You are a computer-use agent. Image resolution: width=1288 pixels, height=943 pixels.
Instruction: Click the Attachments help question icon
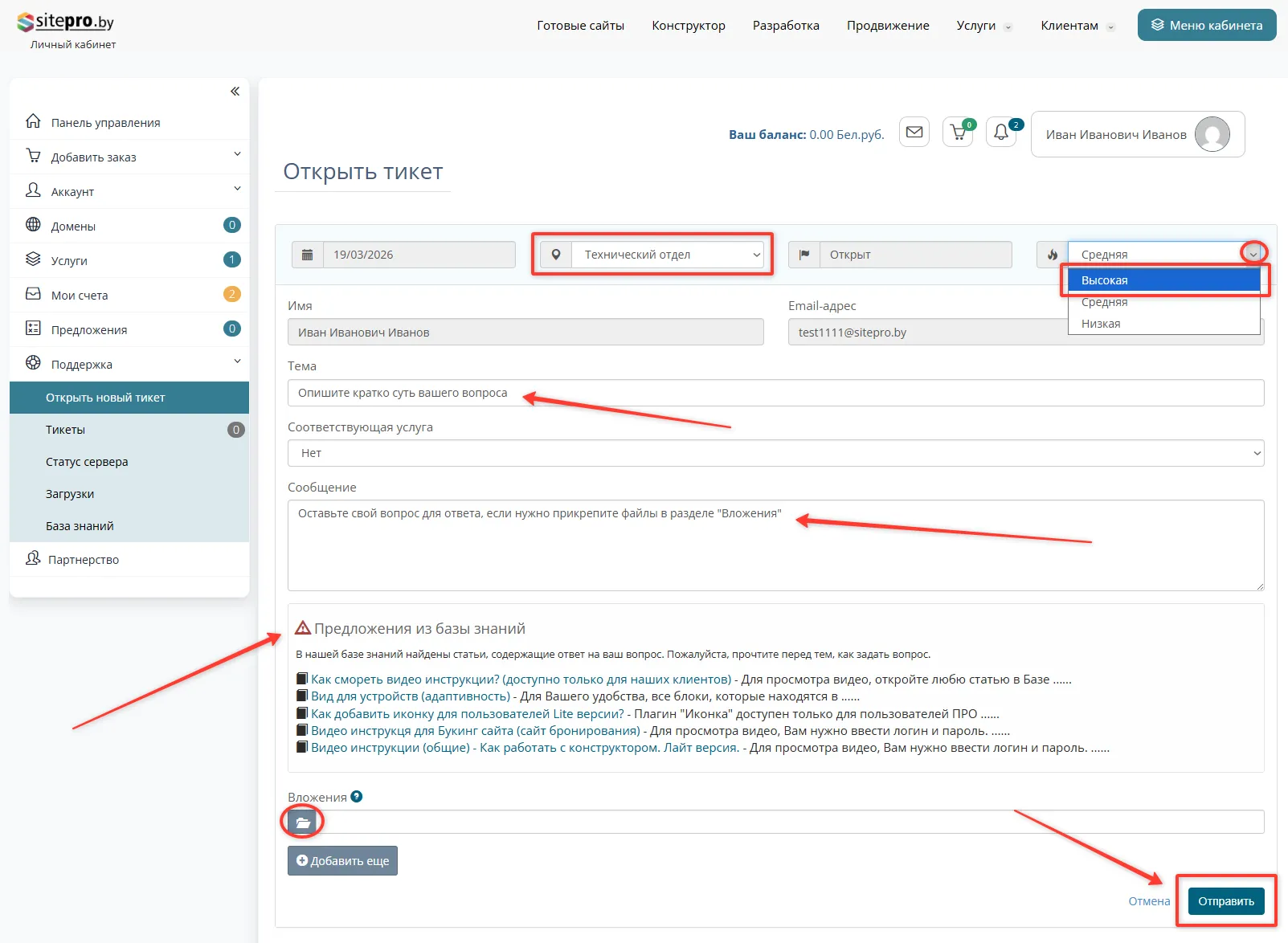[357, 797]
